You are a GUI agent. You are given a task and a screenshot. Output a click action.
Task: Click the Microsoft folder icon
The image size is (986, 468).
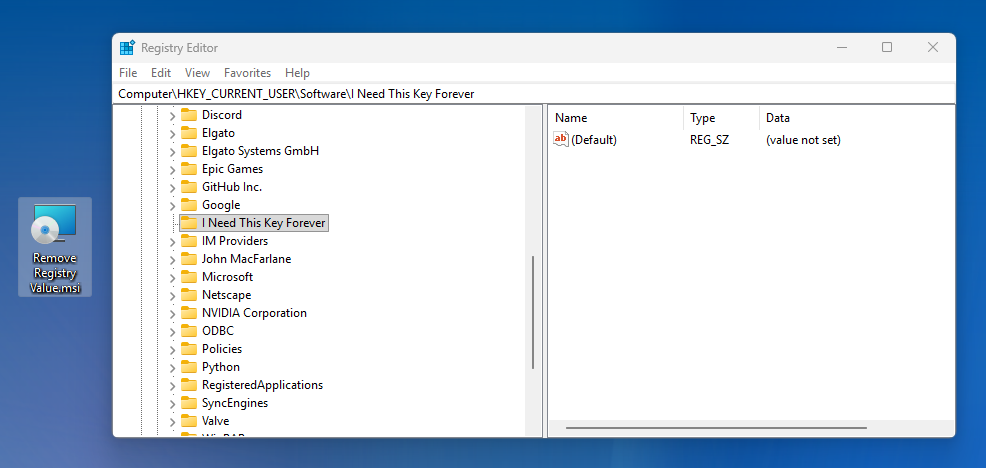tap(189, 277)
